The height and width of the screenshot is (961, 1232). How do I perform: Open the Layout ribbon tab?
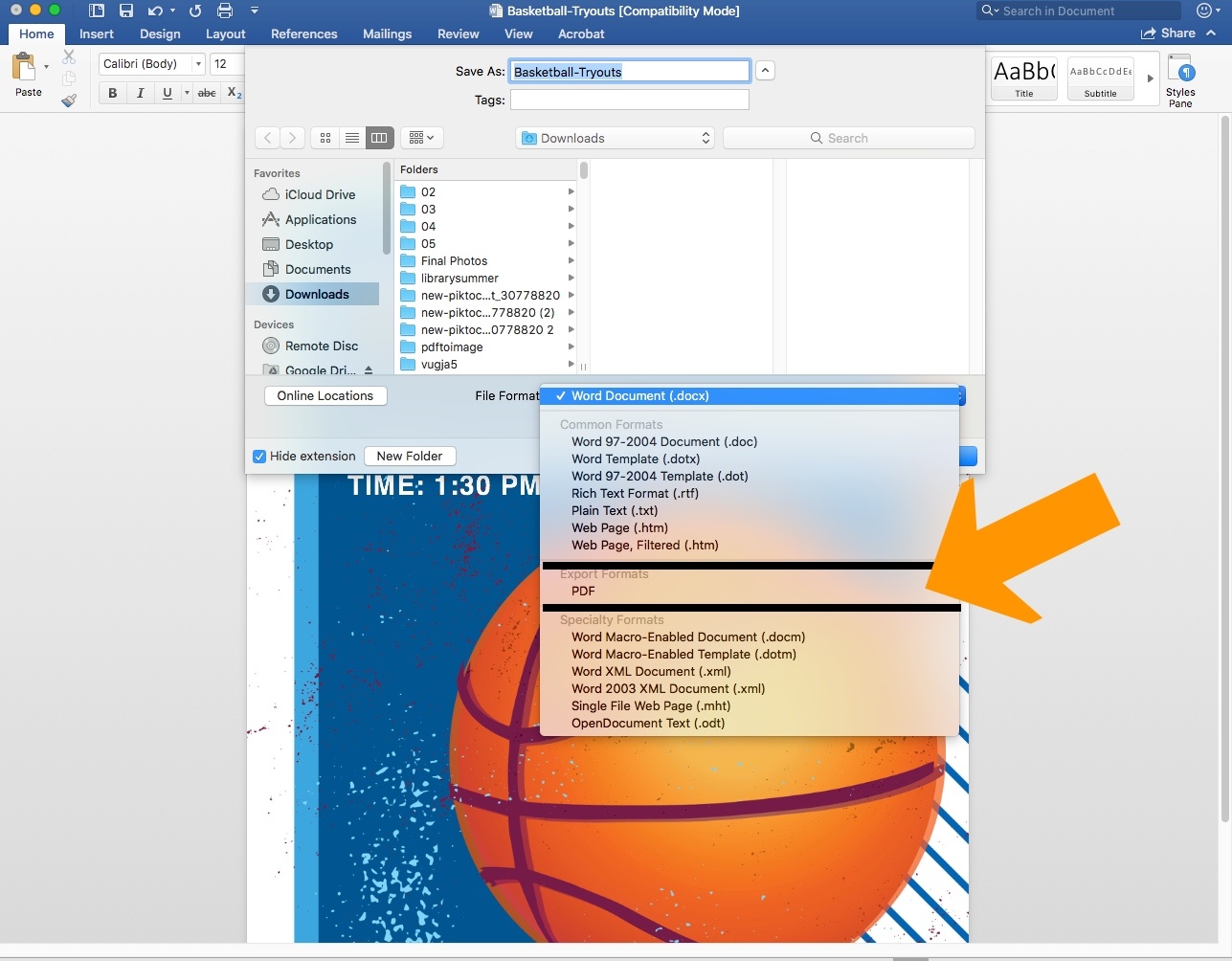[x=225, y=34]
